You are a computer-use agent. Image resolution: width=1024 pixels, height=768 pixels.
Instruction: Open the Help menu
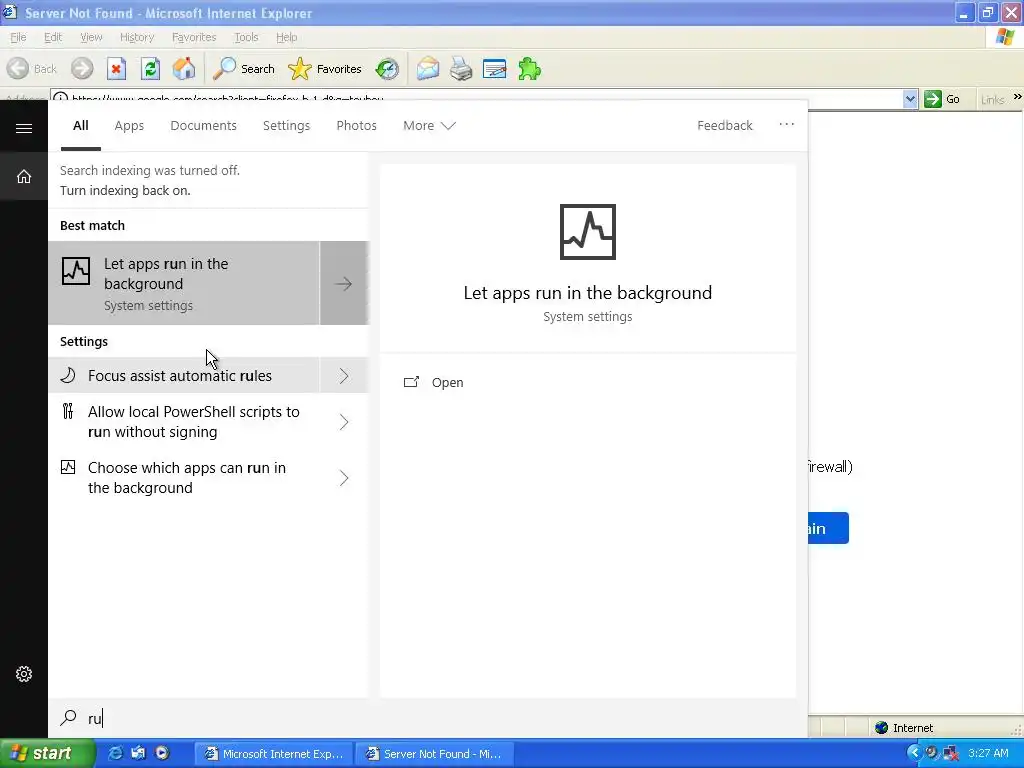(286, 37)
